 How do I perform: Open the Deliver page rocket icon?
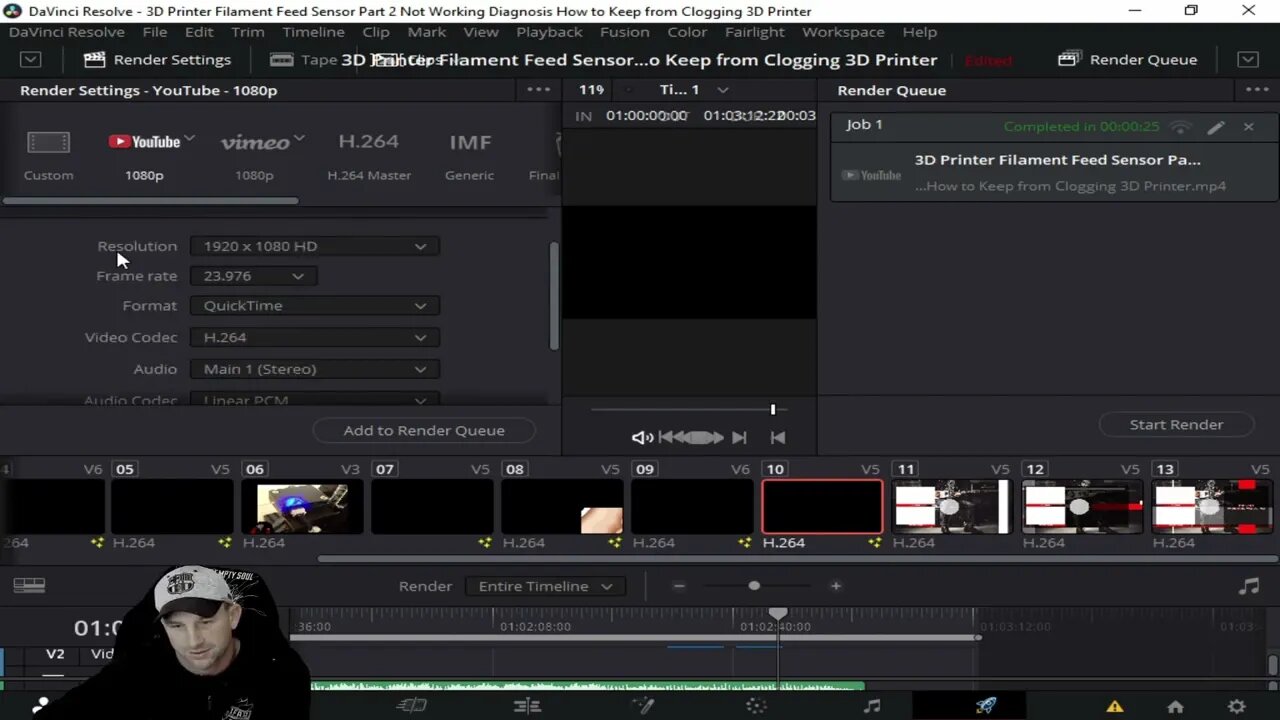(986, 705)
